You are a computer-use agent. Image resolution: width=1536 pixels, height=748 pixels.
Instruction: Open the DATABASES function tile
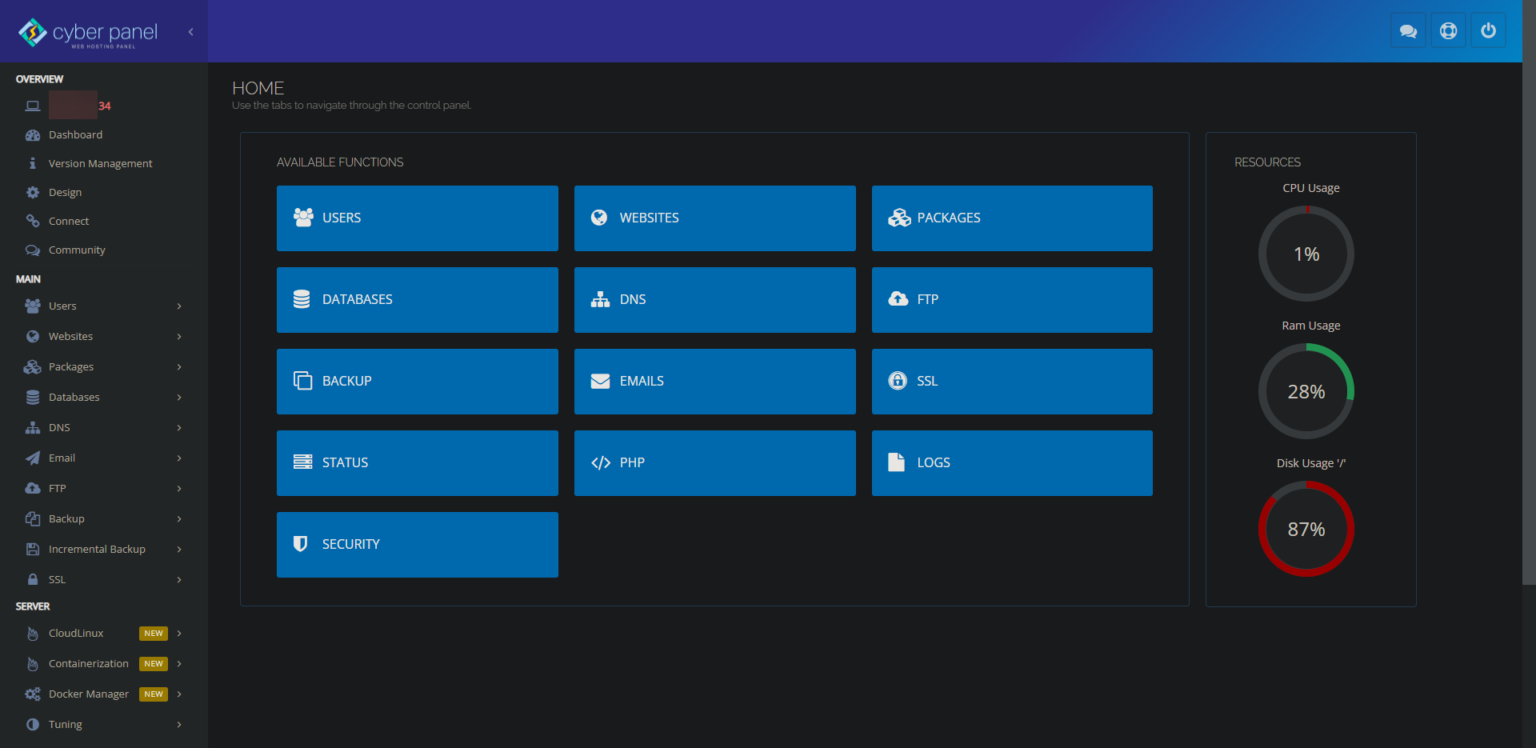click(417, 299)
